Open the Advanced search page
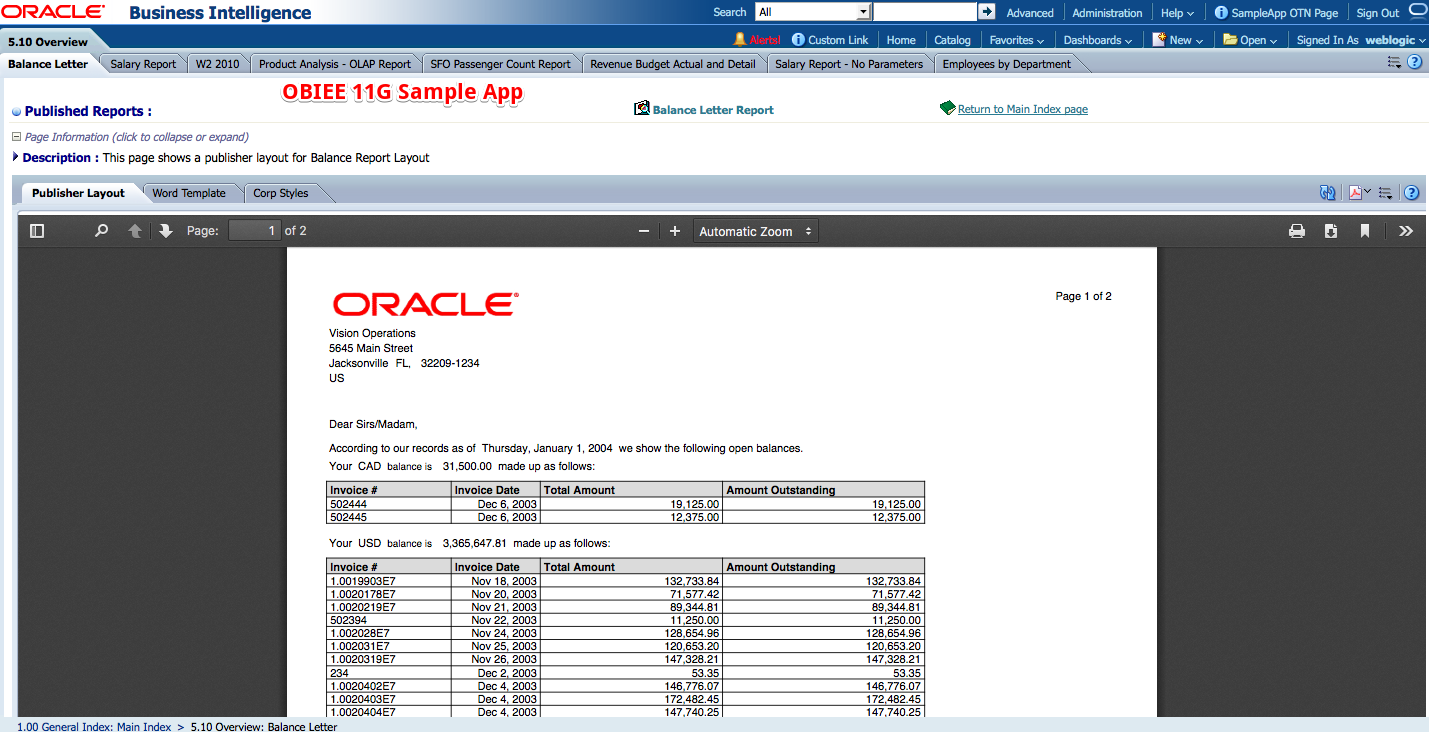This screenshot has width=1429, height=732. pyautogui.click(x=1030, y=12)
